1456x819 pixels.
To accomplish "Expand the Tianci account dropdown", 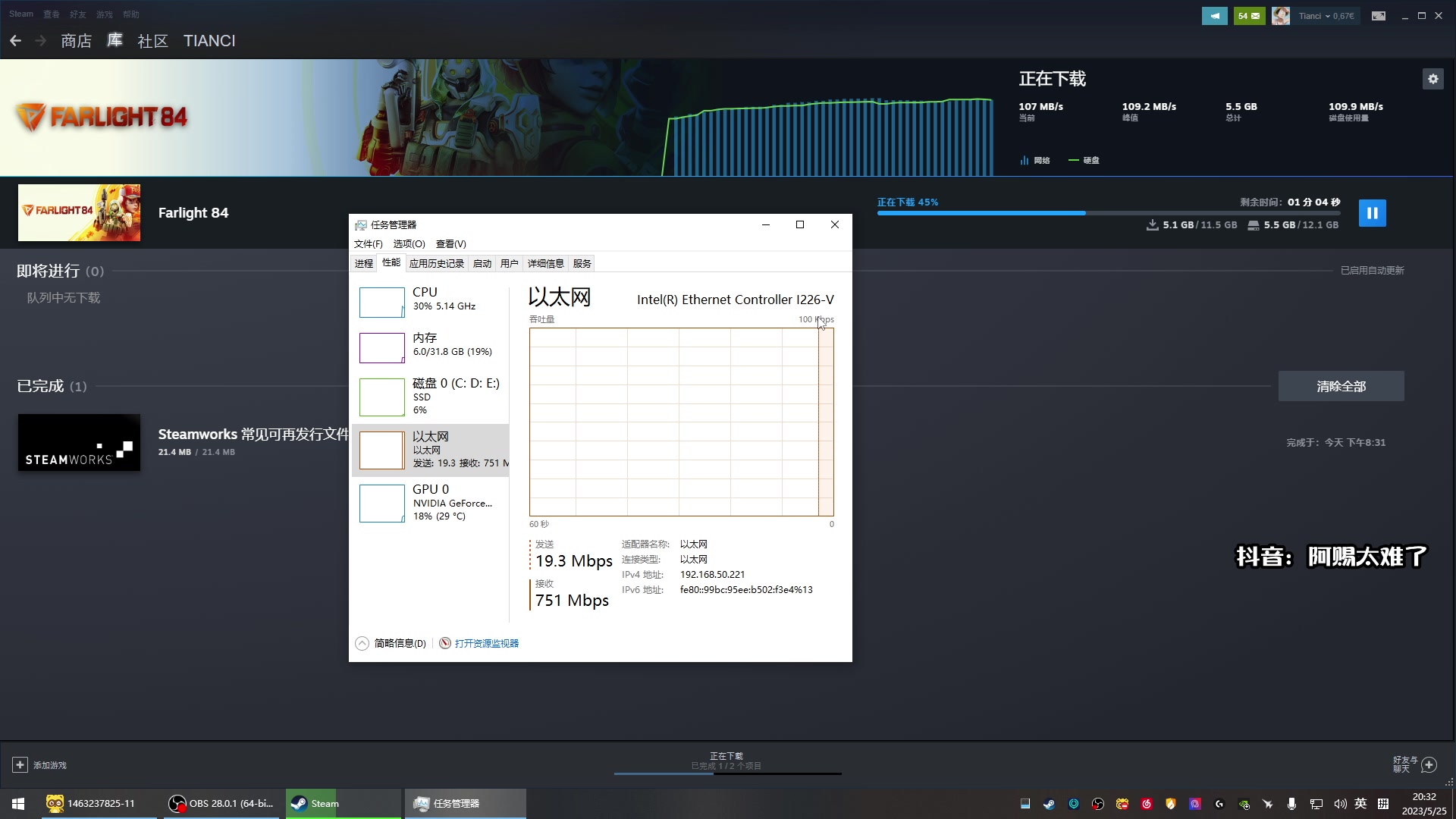I will point(1326,16).
